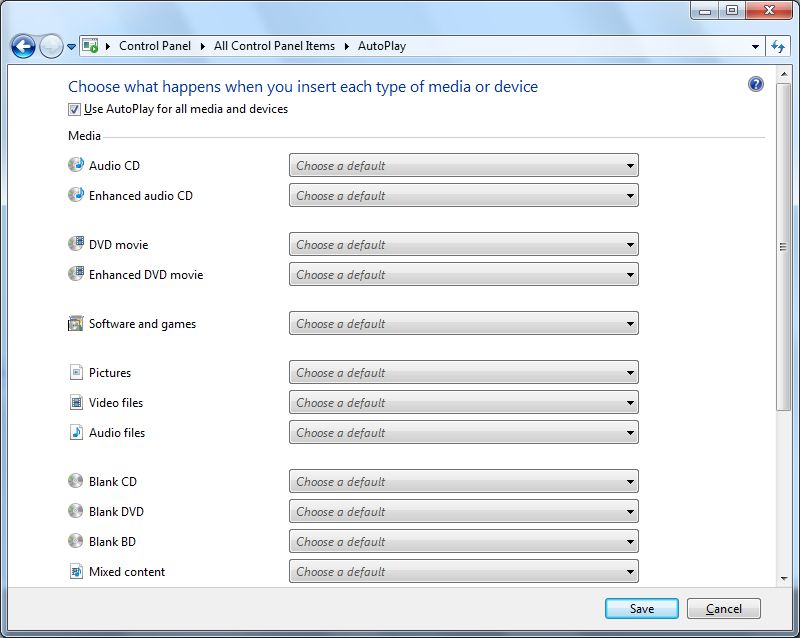
Task: Navigate to Control Panel breadcrumb
Action: point(155,46)
